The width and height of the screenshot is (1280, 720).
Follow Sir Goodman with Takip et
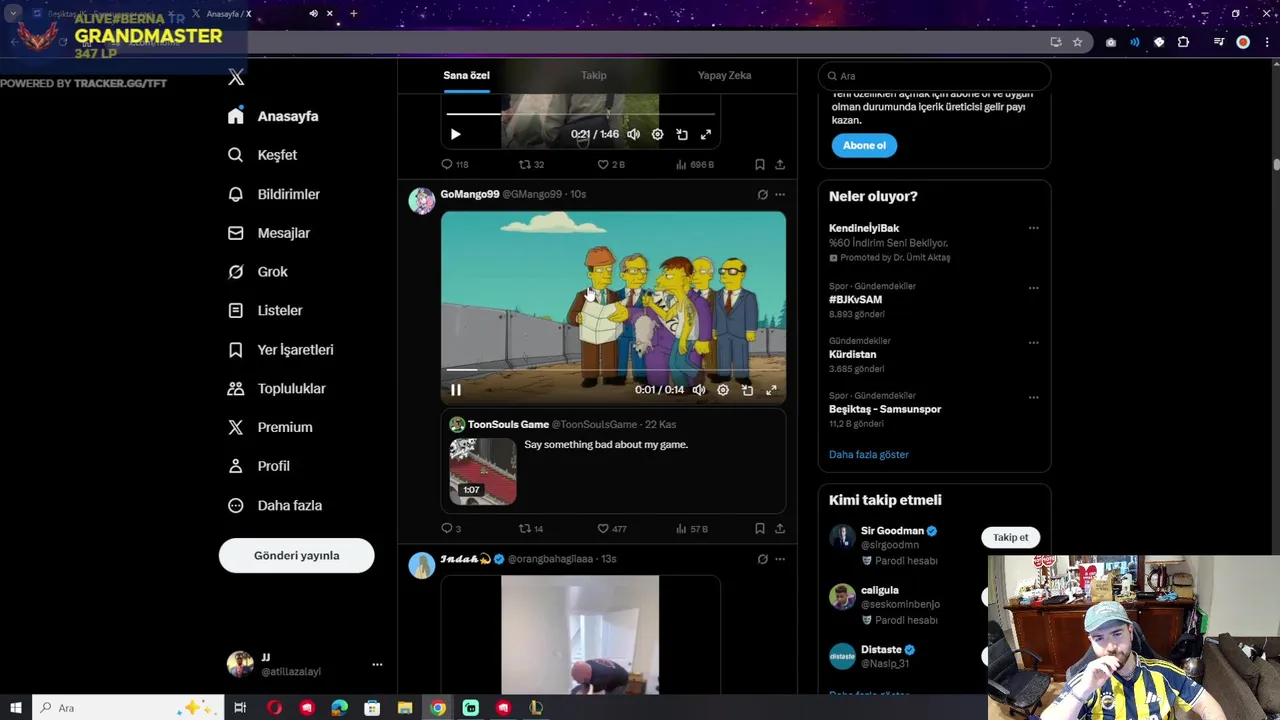[x=1010, y=537]
